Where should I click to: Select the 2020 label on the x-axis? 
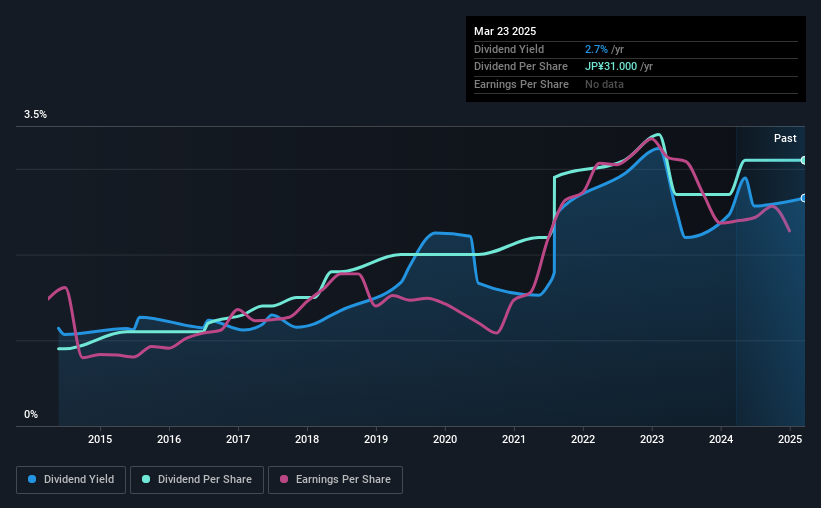(x=445, y=439)
